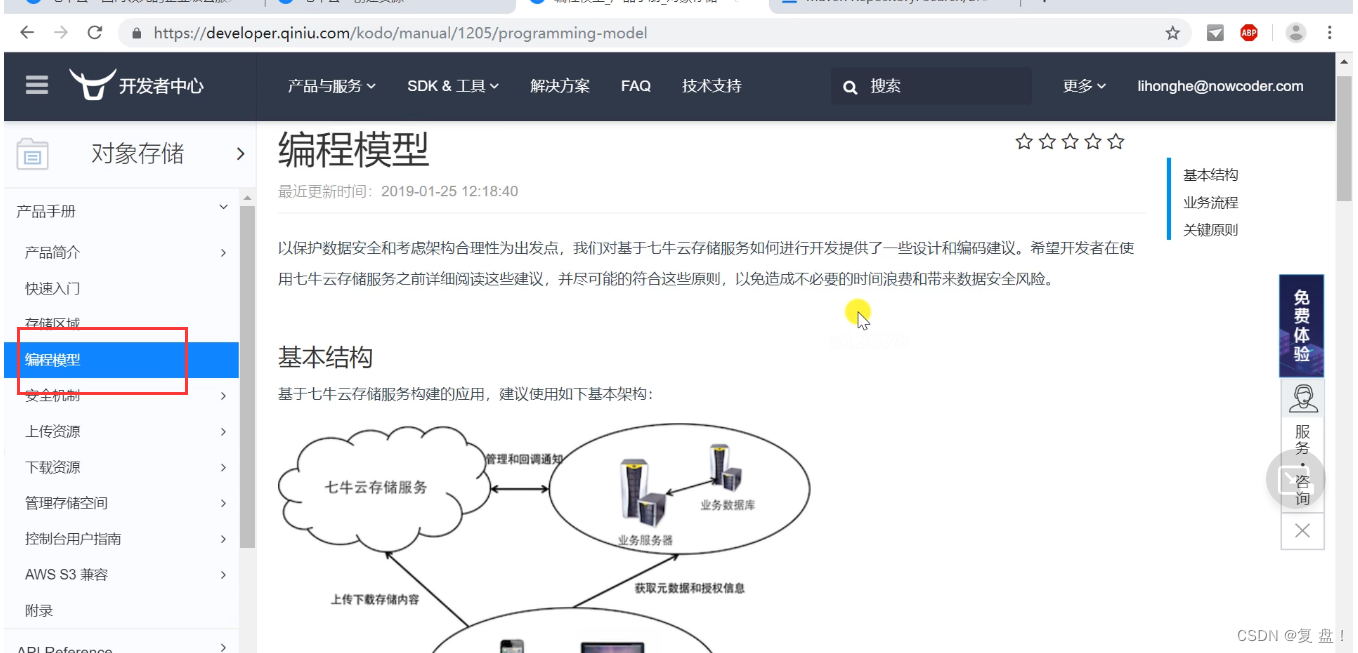Rate the page one star
The height and width of the screenshot is (653, 1358).
(1024, 142)
